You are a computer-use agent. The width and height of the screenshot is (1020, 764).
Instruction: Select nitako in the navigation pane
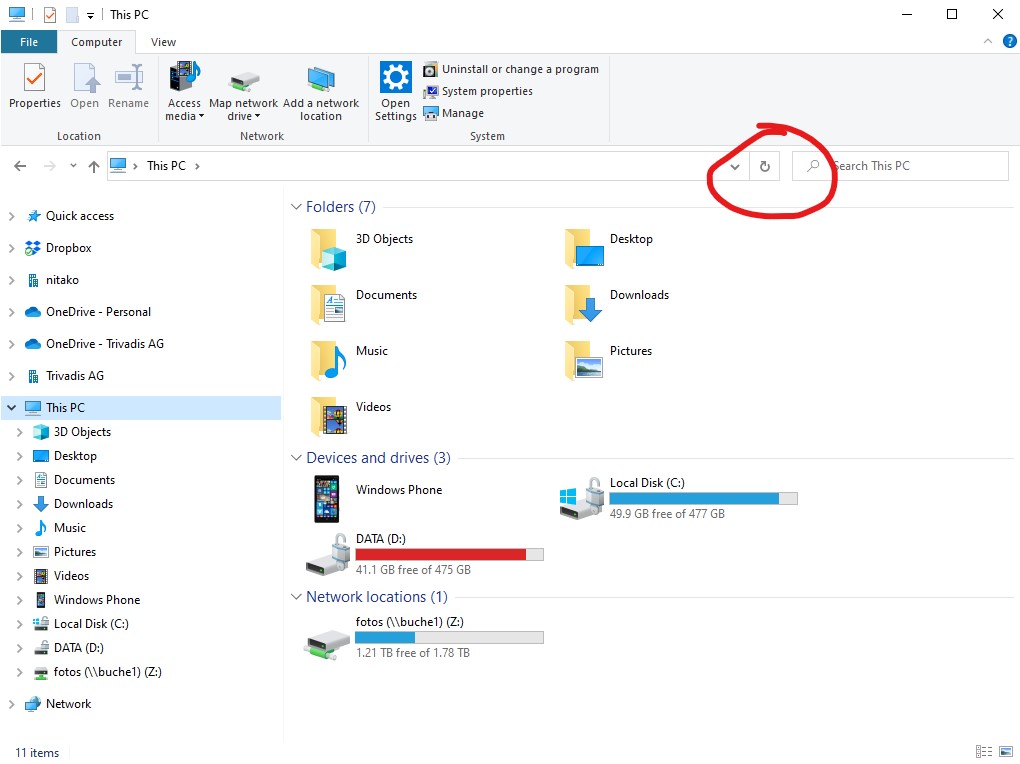62,280
